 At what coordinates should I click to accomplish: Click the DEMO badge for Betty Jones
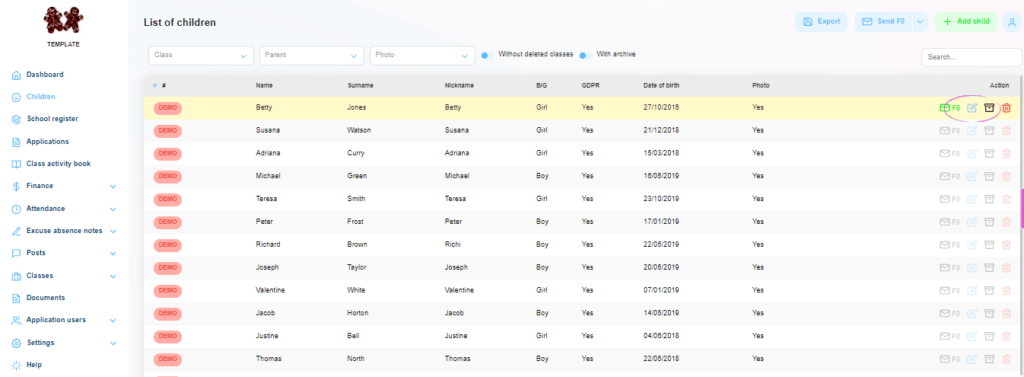(x=168, y=108)
